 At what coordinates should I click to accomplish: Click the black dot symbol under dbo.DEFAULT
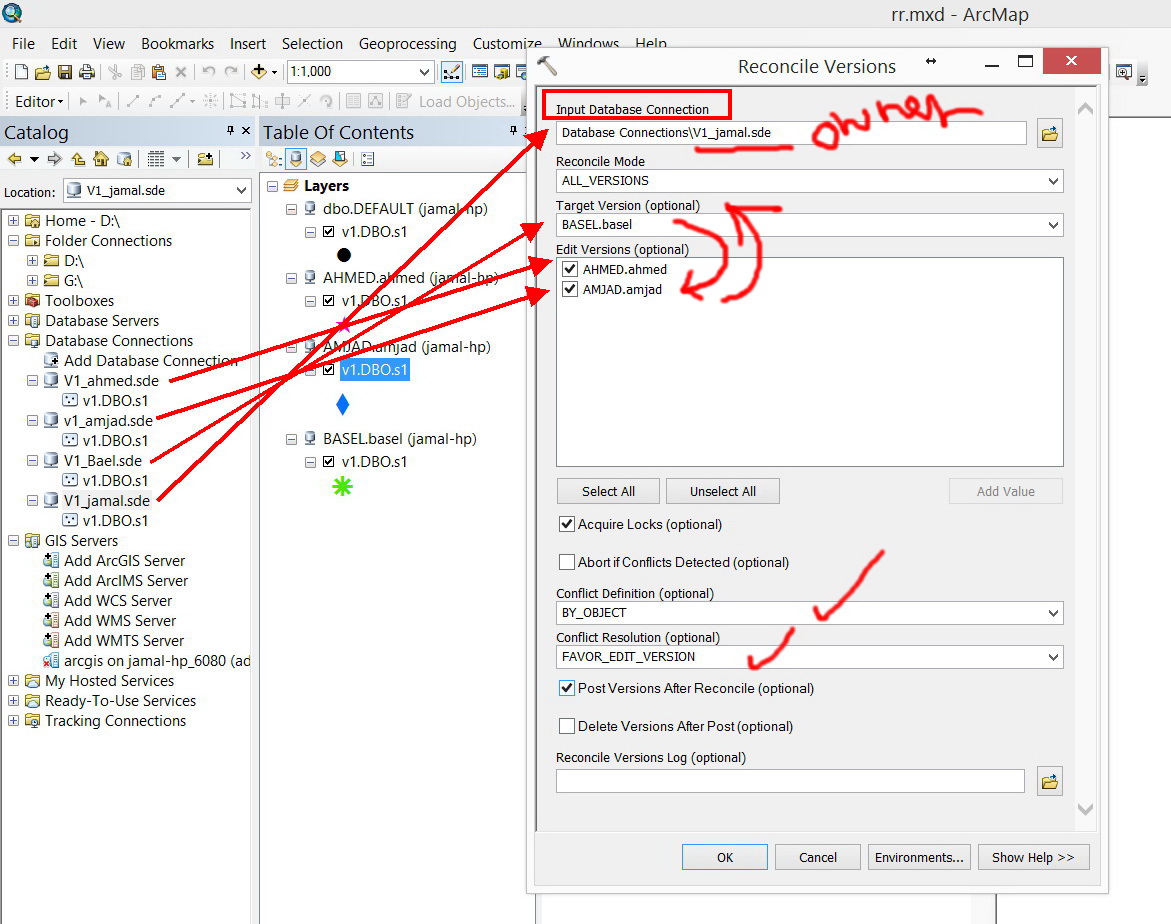[344, 255]
